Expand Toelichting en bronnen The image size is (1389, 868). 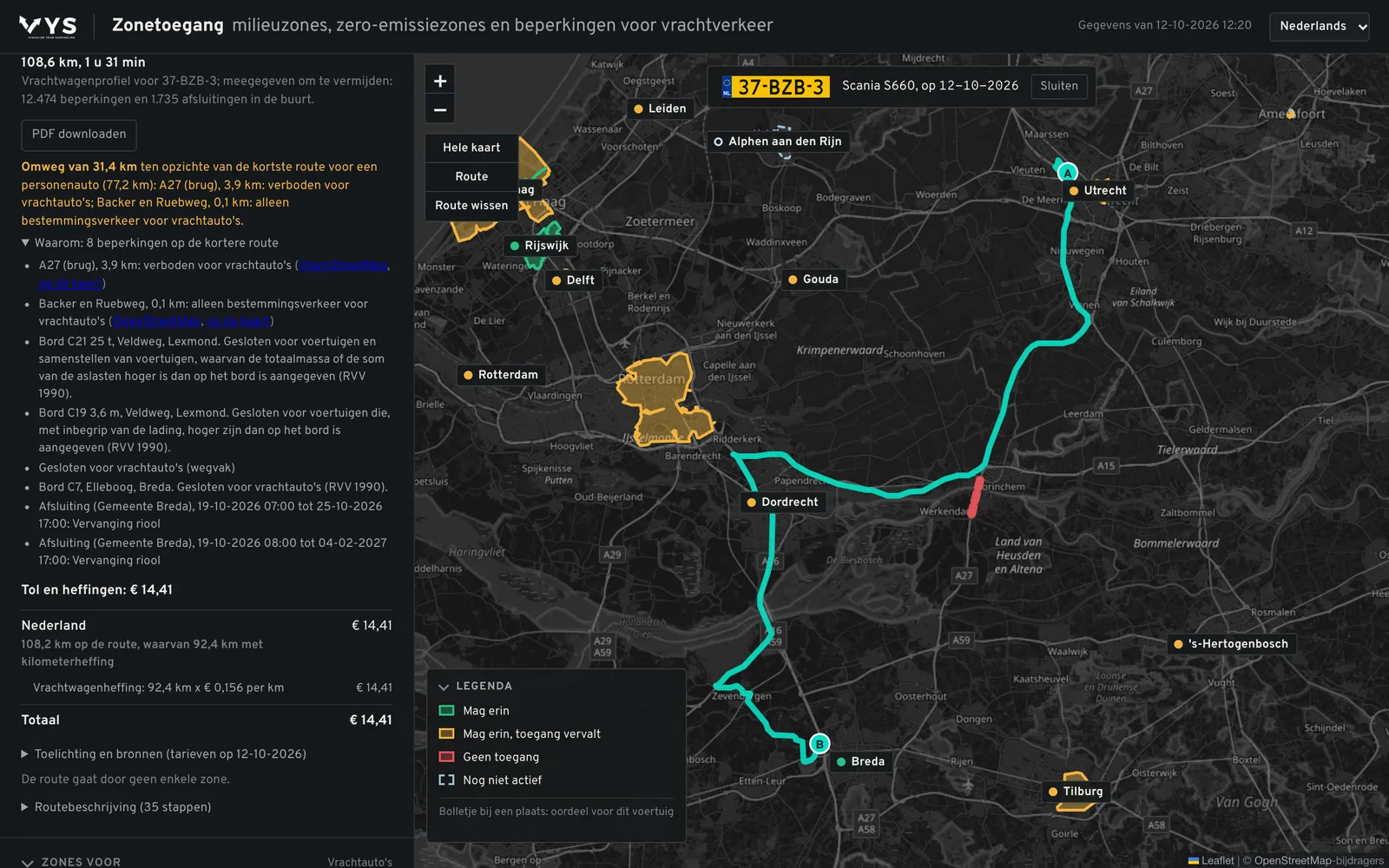click(x=164, y=754)
